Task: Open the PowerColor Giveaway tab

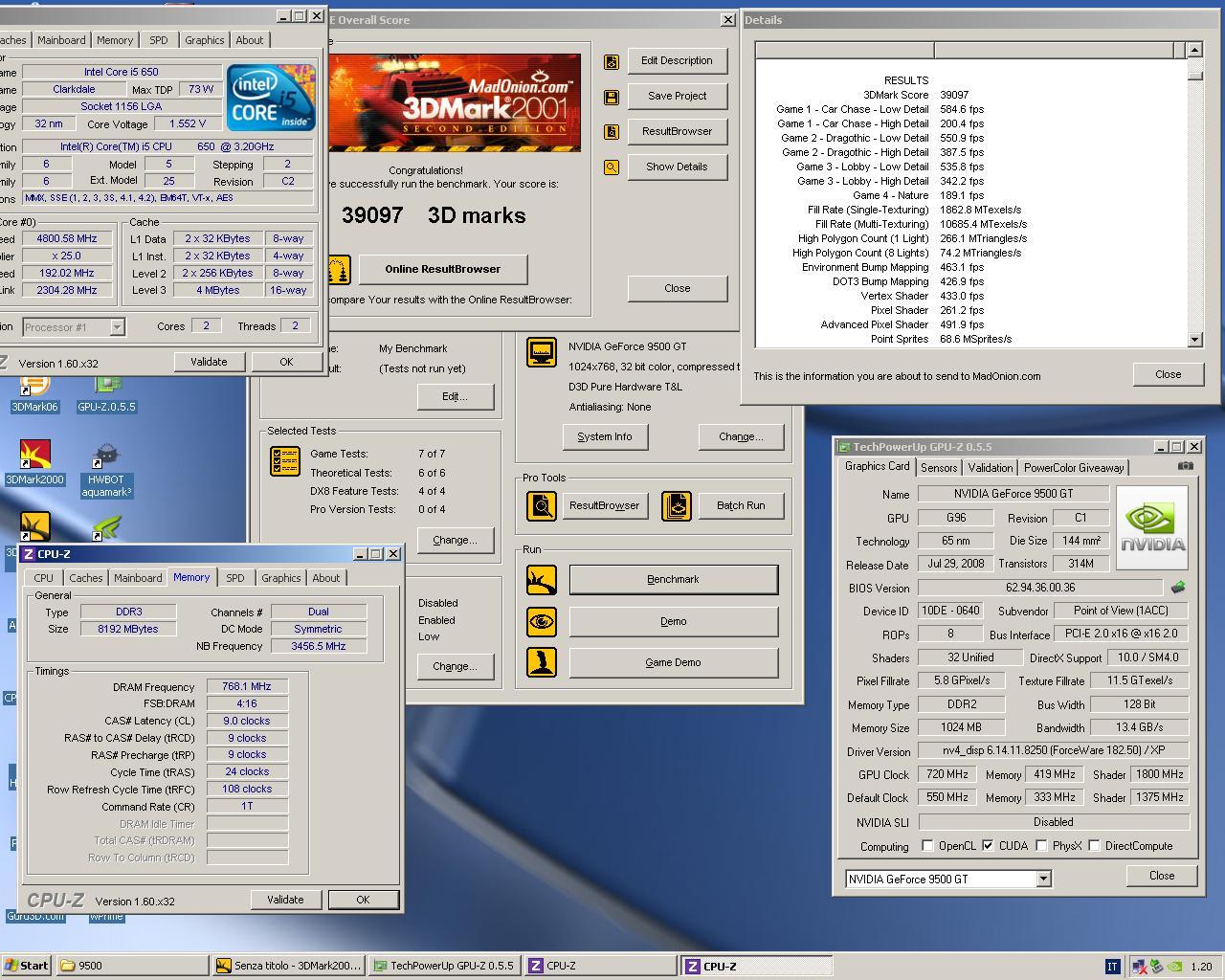Action: tap(1074, 468)
